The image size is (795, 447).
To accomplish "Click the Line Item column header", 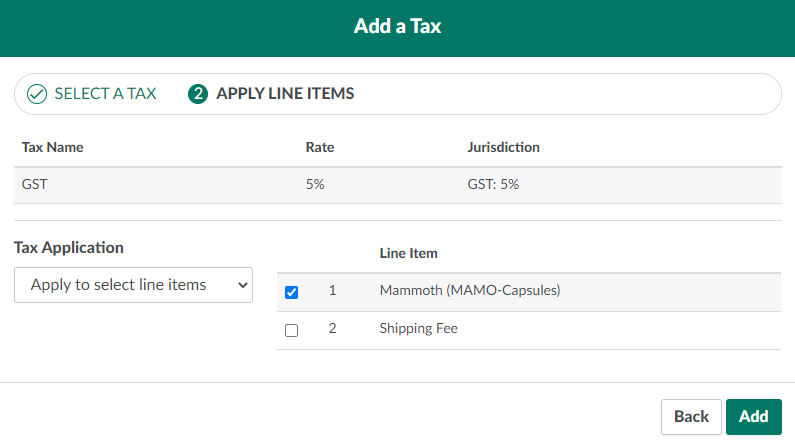I will [408, 253].
